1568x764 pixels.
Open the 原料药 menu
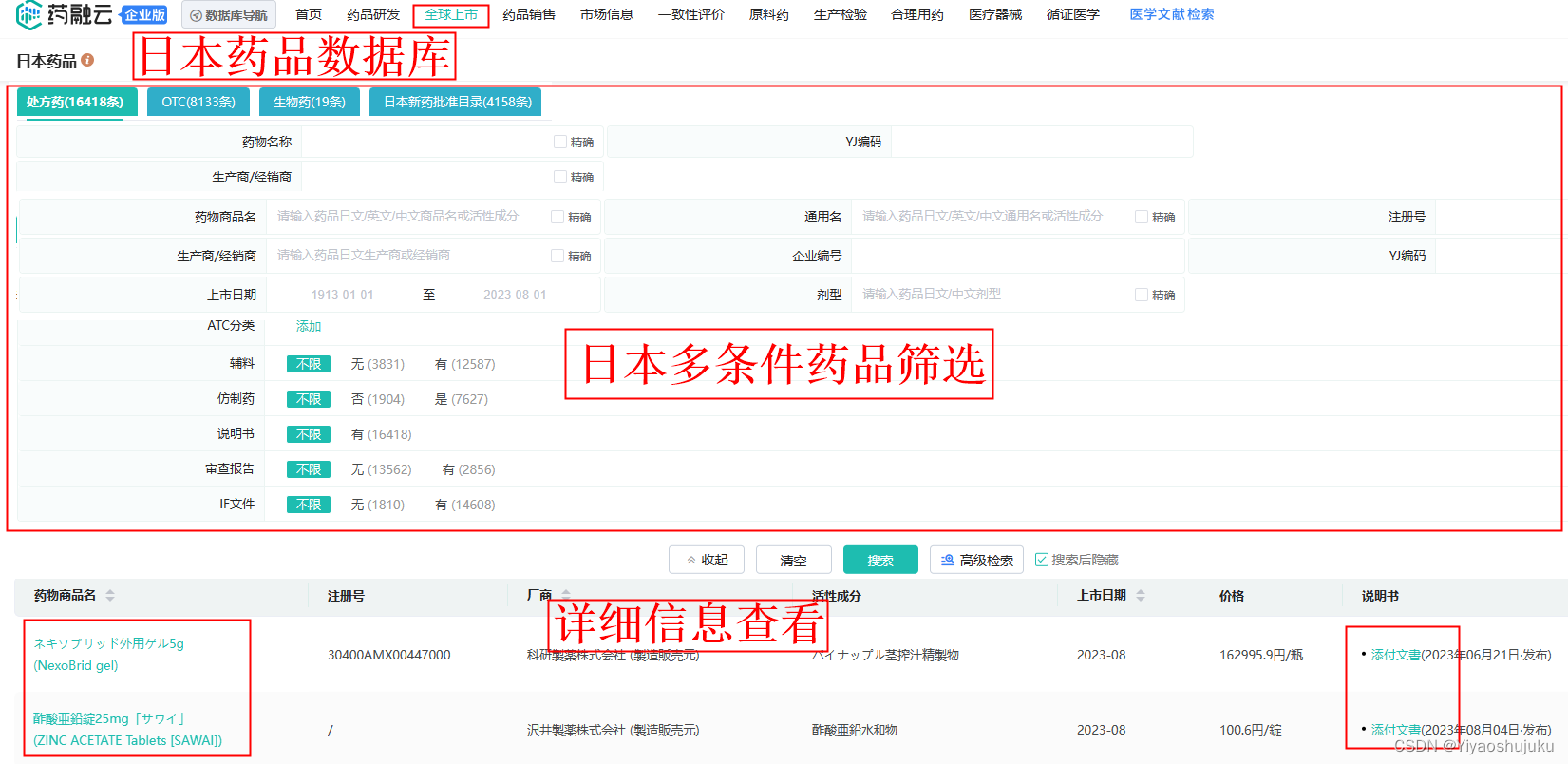pos(769,14)
